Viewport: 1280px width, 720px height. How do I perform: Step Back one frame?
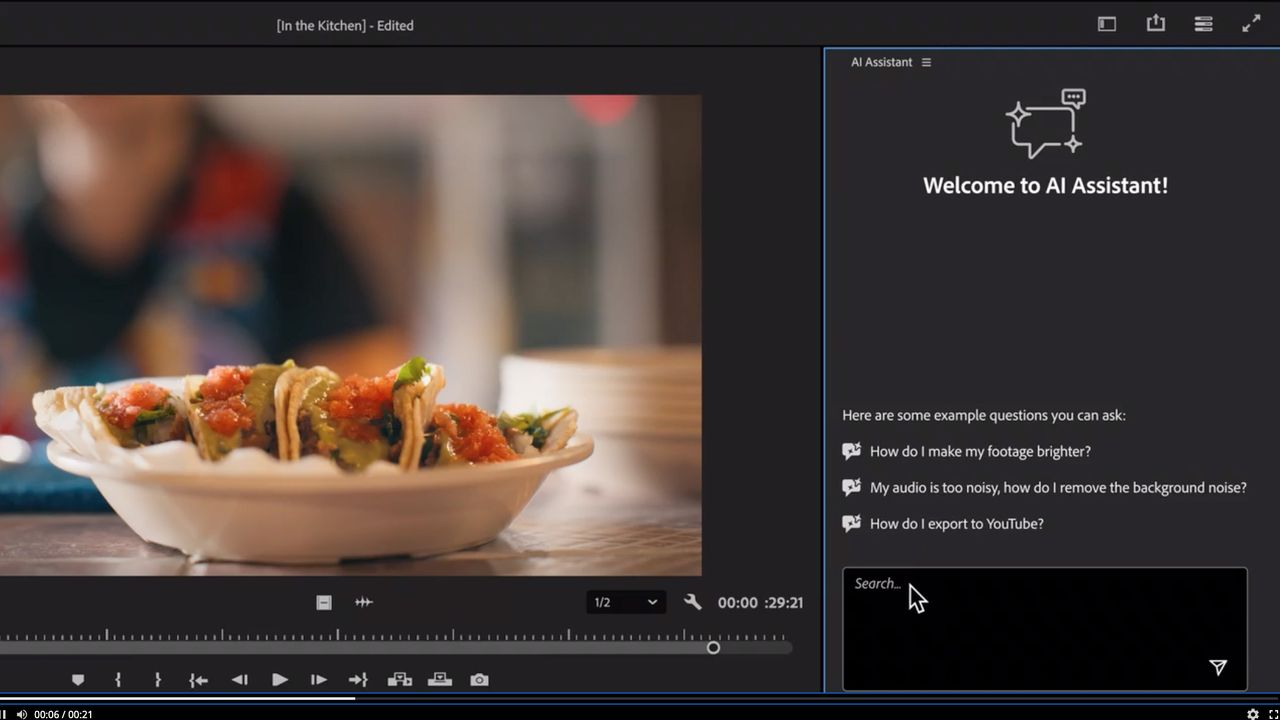[x=239, y=680]
